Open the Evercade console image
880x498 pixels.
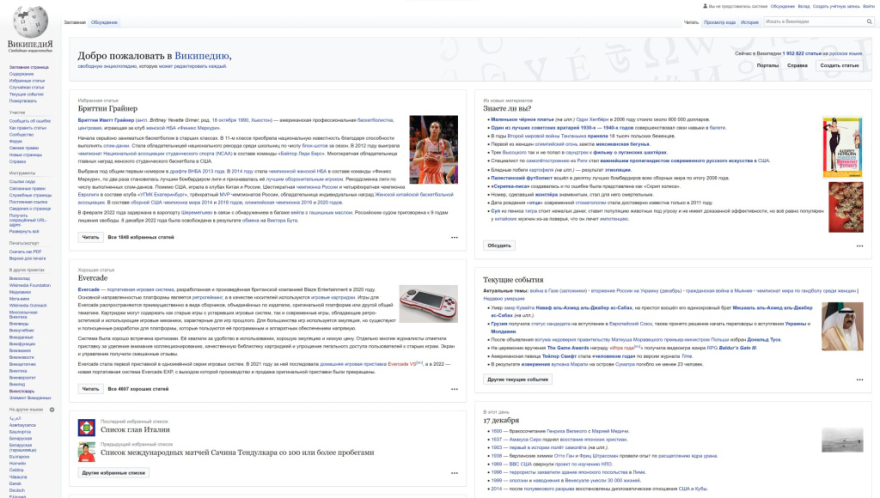(x=428, y=304)
